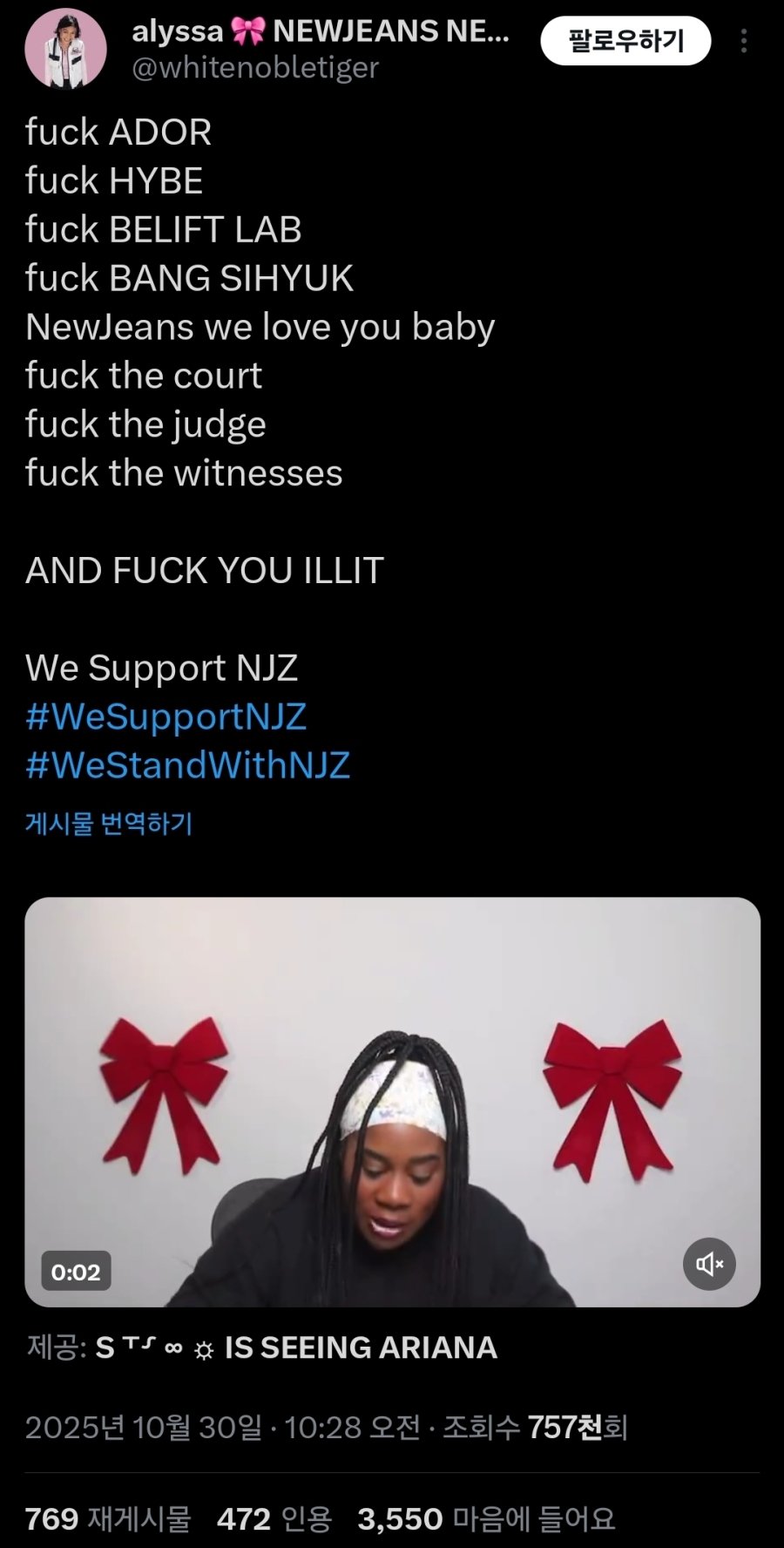Show the 769 재게시물 reposts list
Image resolution: width=784 pixels, height=1548 pixels.
tap(108, 1519)
